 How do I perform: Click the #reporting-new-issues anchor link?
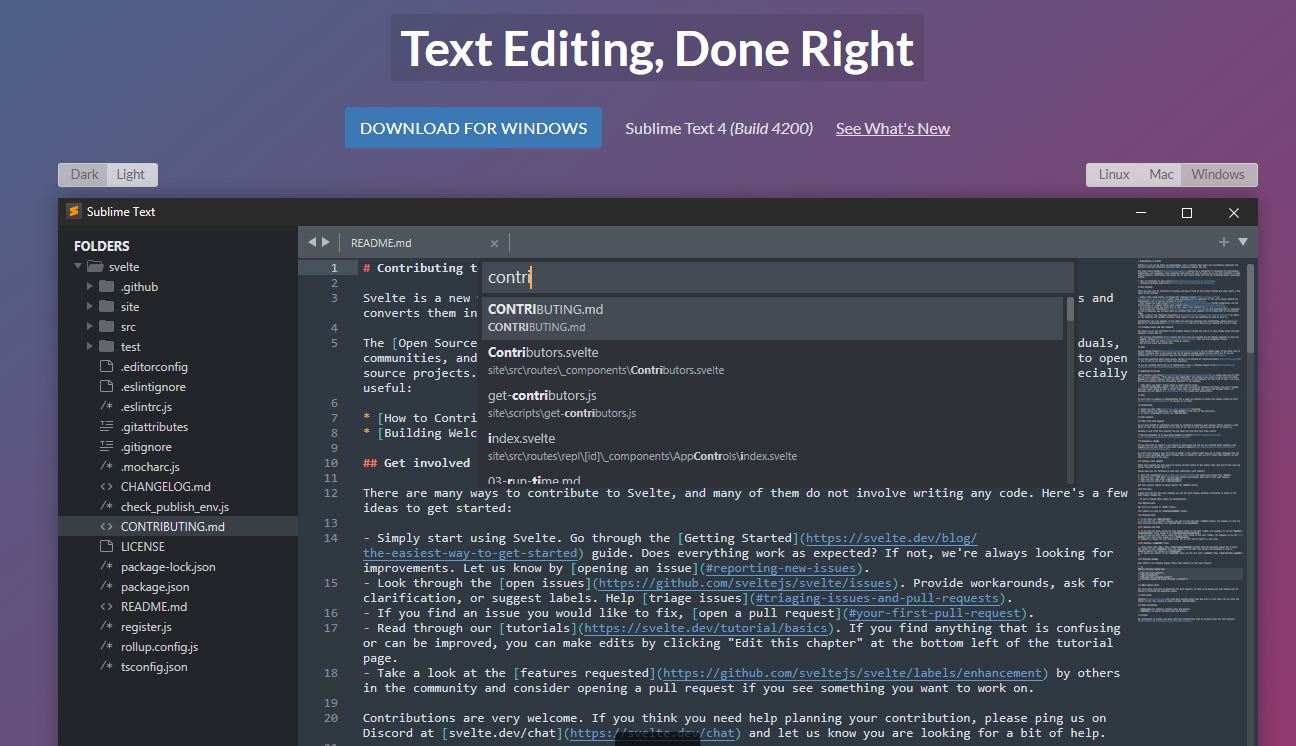(x=782, y=568)
